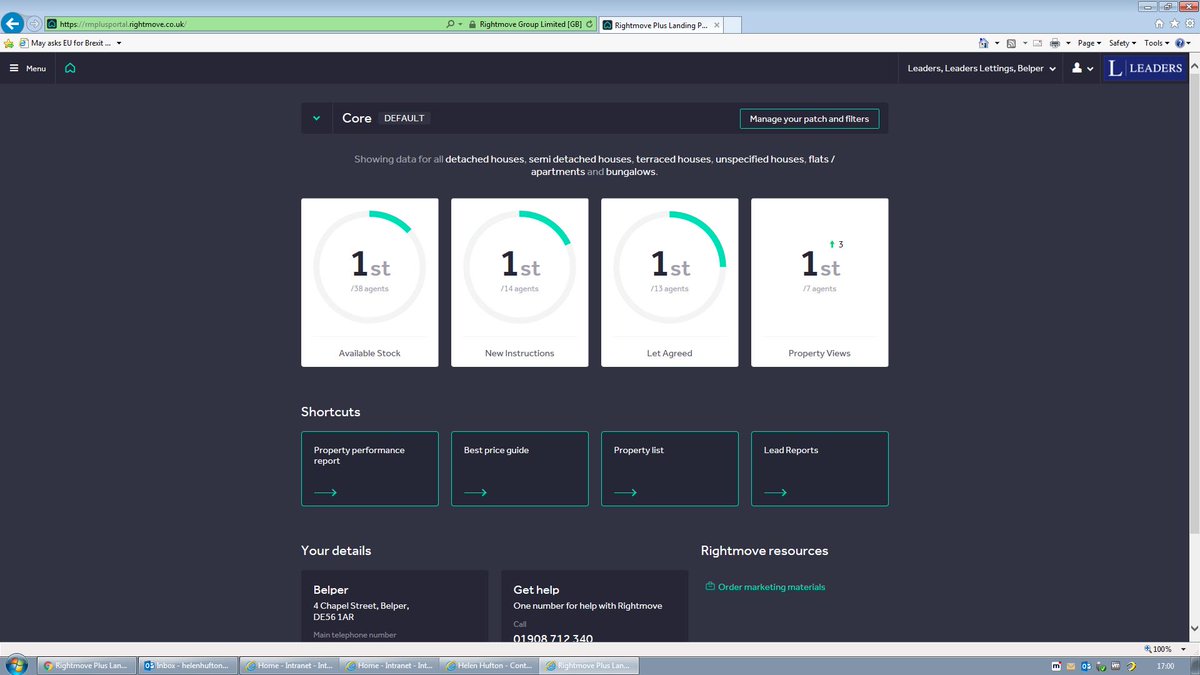Click the arrow icon in Lead Reports tile
The width and height of the screenshot is (1200, 675).
click(x=775, y=492)
